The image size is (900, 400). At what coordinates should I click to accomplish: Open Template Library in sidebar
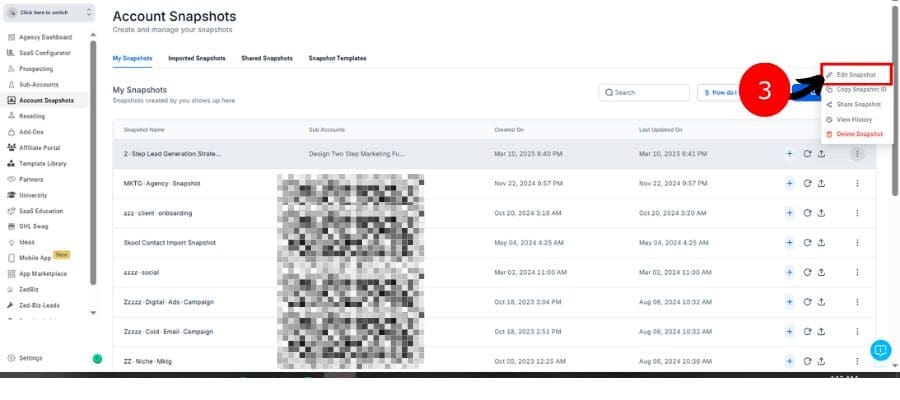coord(43,164)
